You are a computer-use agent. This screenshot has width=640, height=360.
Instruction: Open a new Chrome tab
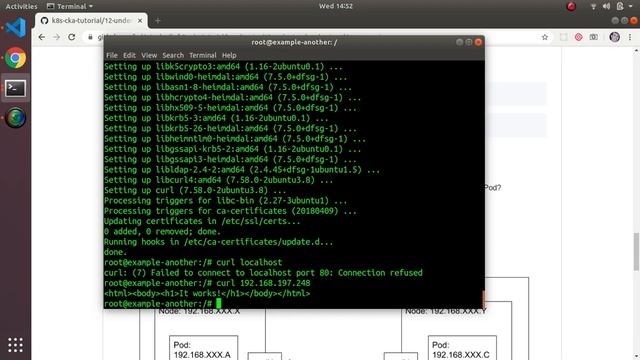(158, 20)
